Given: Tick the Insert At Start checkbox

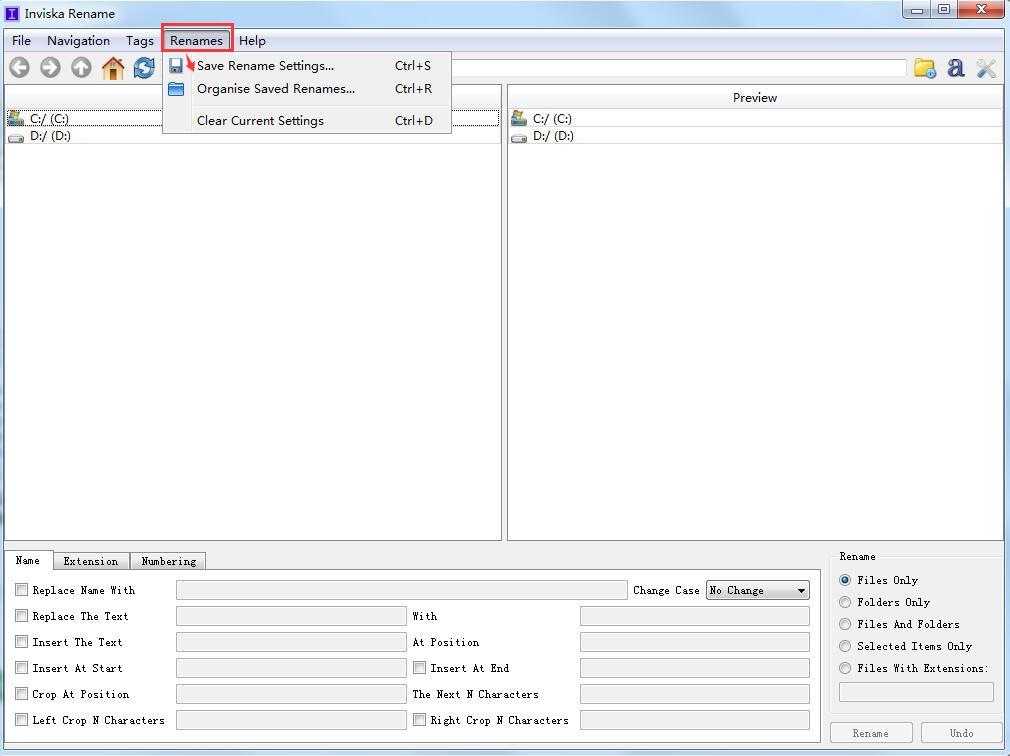Looking at the screenshot, I should click(x=21, y=668).
